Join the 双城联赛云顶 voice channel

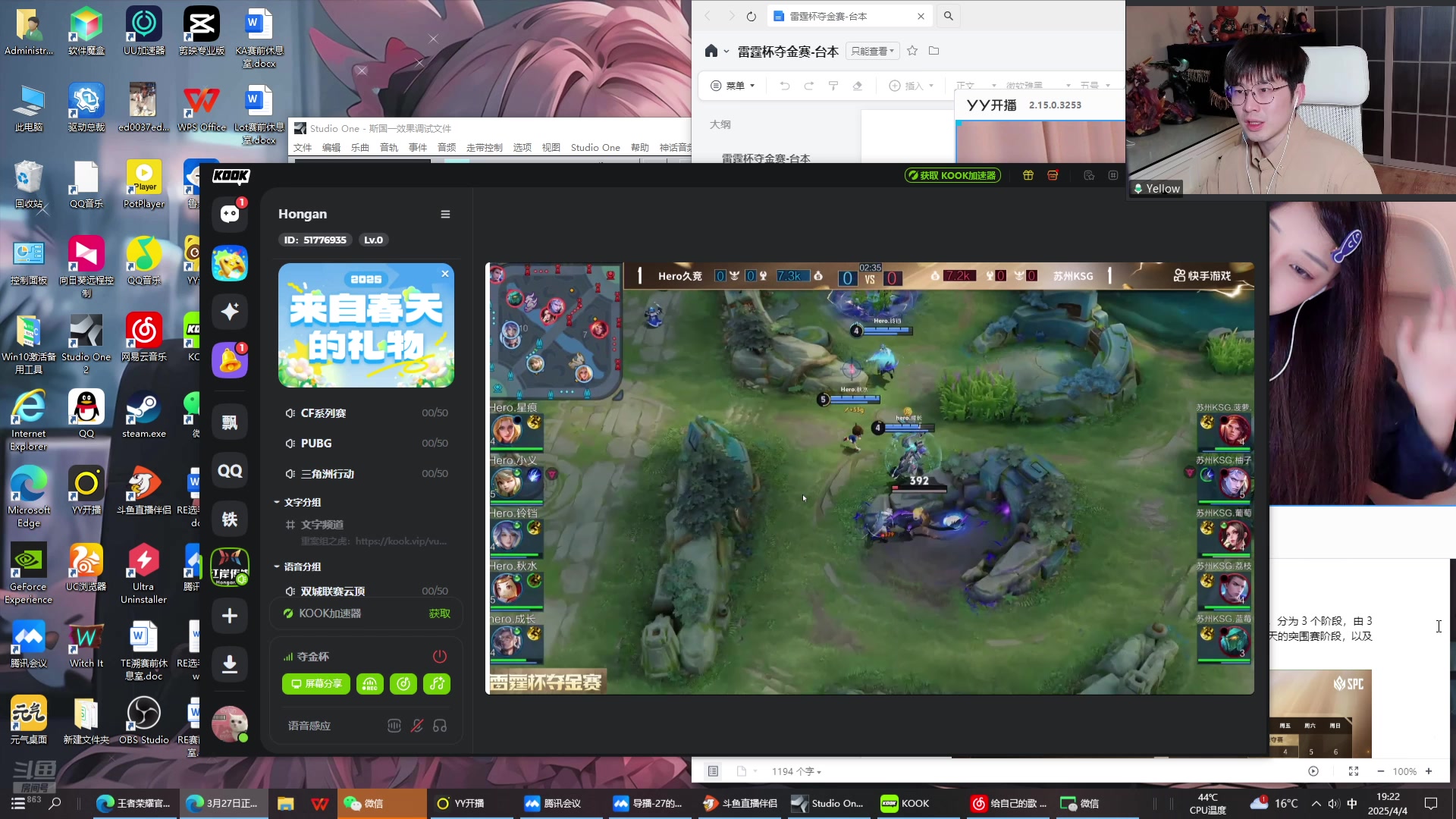coord(366,591)
